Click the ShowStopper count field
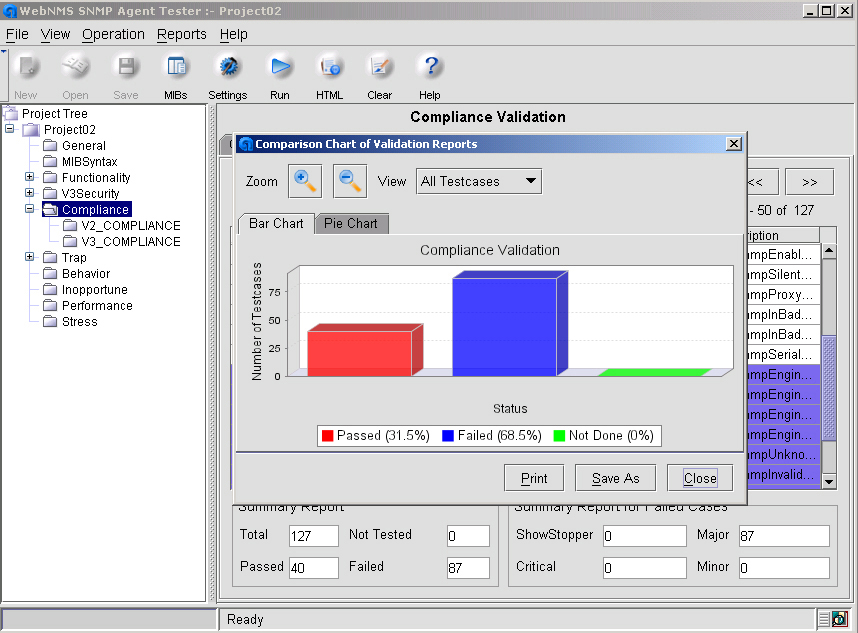Screen dimensions: 858x633 coord(645,536)
